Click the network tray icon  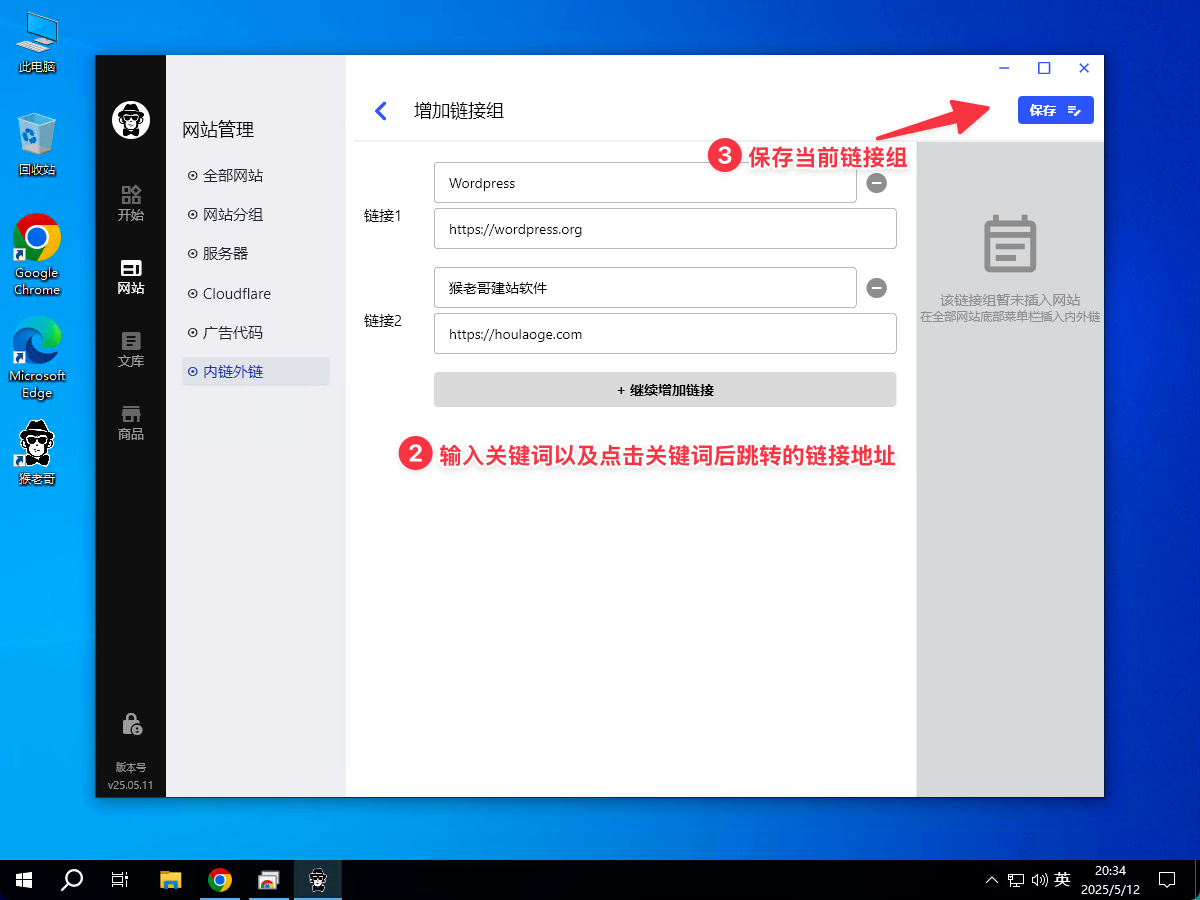tap(1016, 880)
